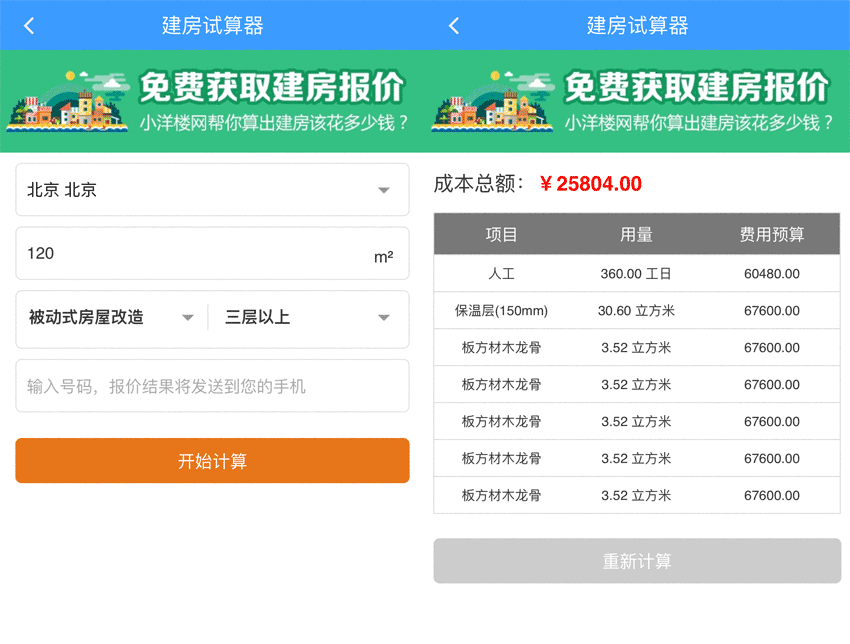Select the 人工 row in the cost table
Viewport: 850px width, 644px height.
pyautogui.click(x=636, y=274)
